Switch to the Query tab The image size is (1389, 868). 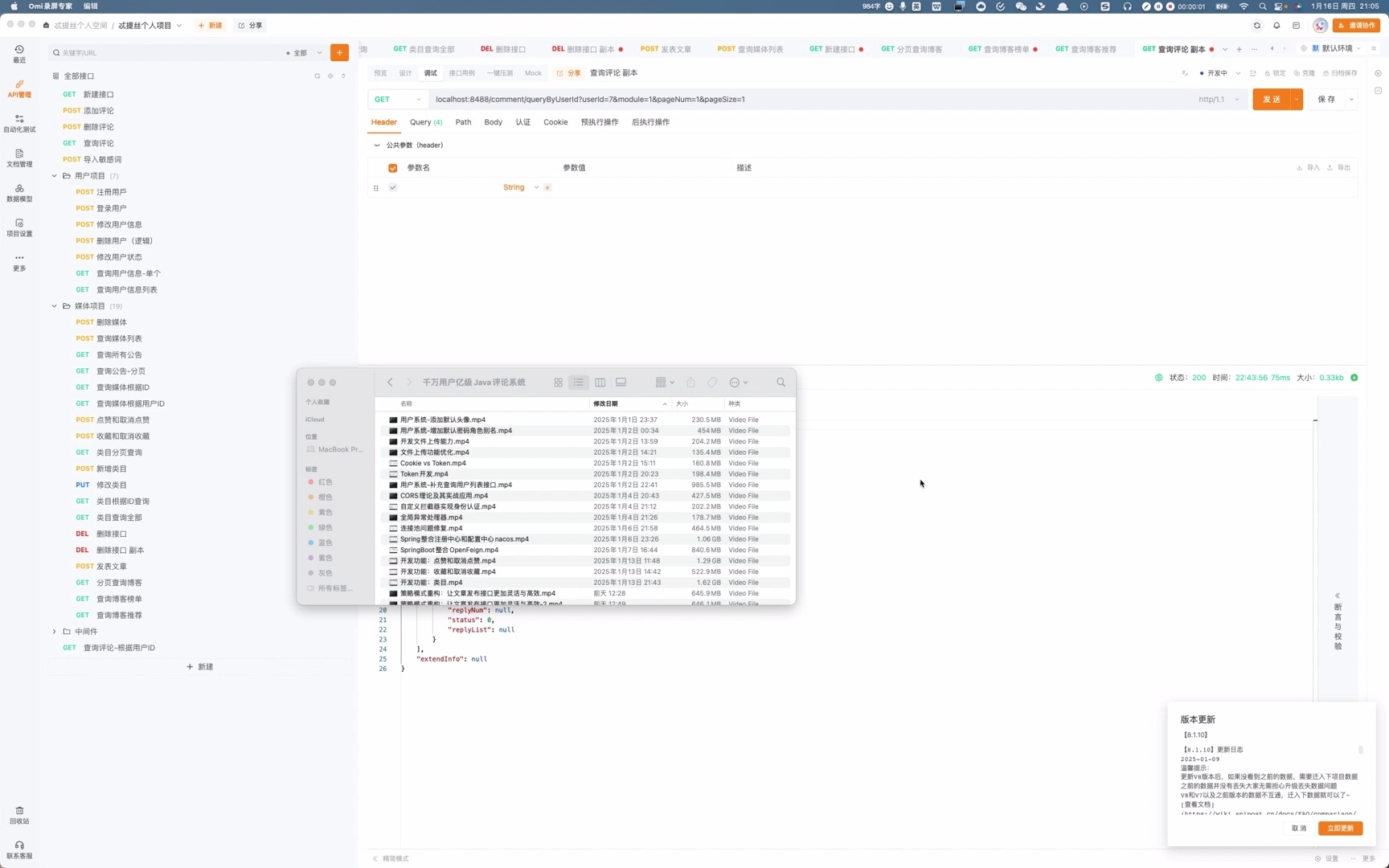[x=425, y=122]
